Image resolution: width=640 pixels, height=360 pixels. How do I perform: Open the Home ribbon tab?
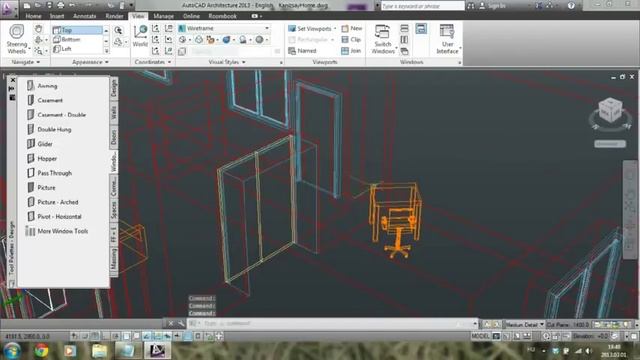tap(33, 16)
